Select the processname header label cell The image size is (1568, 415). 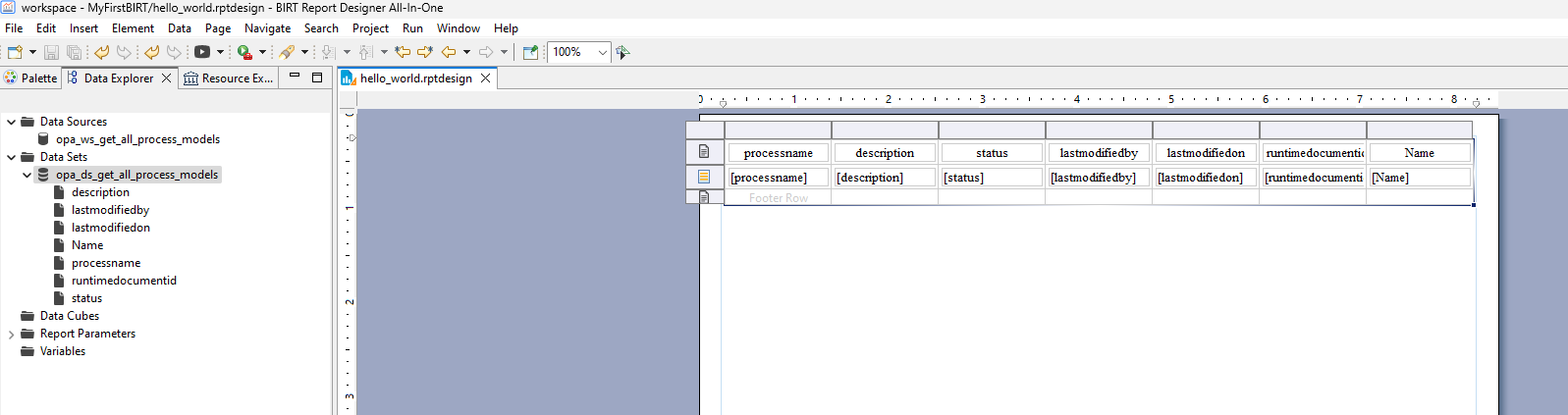coord(779,152)
